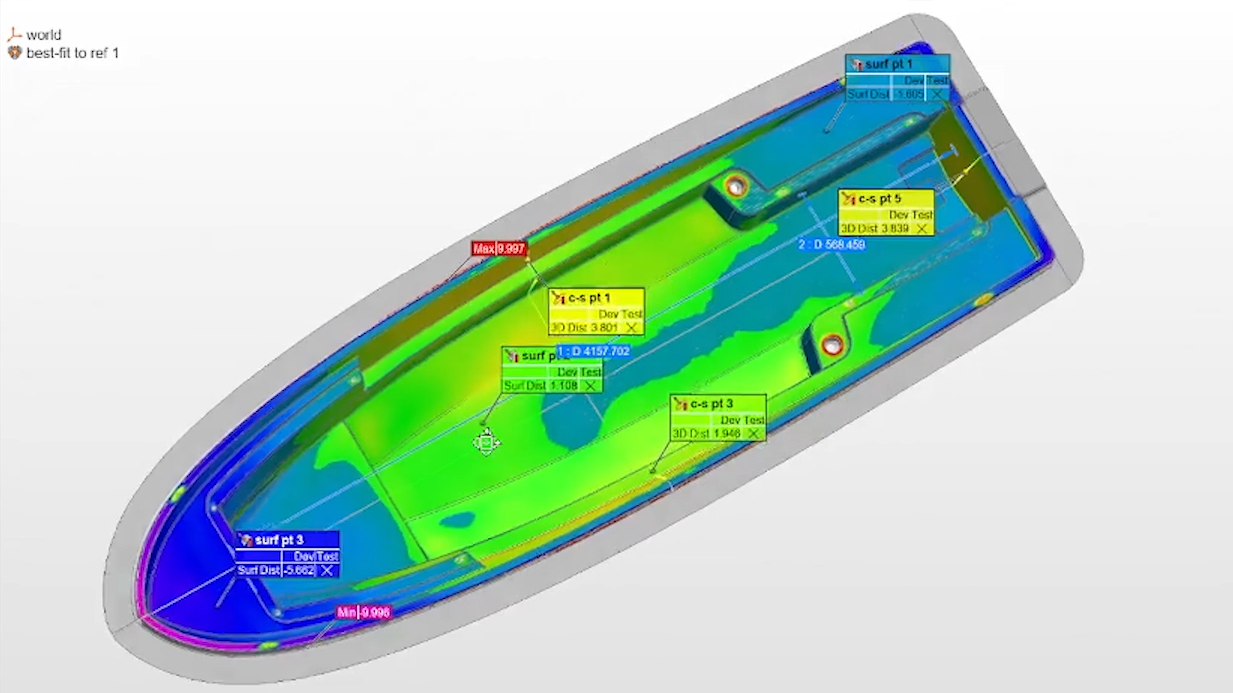
Task: Click the test X mark in c-s pt 5
Action: (922, 229)
